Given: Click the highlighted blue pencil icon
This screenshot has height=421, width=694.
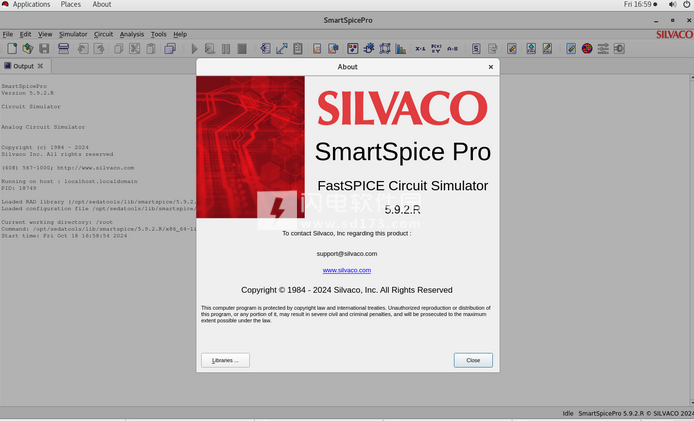Looking at the screenshot, I should coord(571,49).
